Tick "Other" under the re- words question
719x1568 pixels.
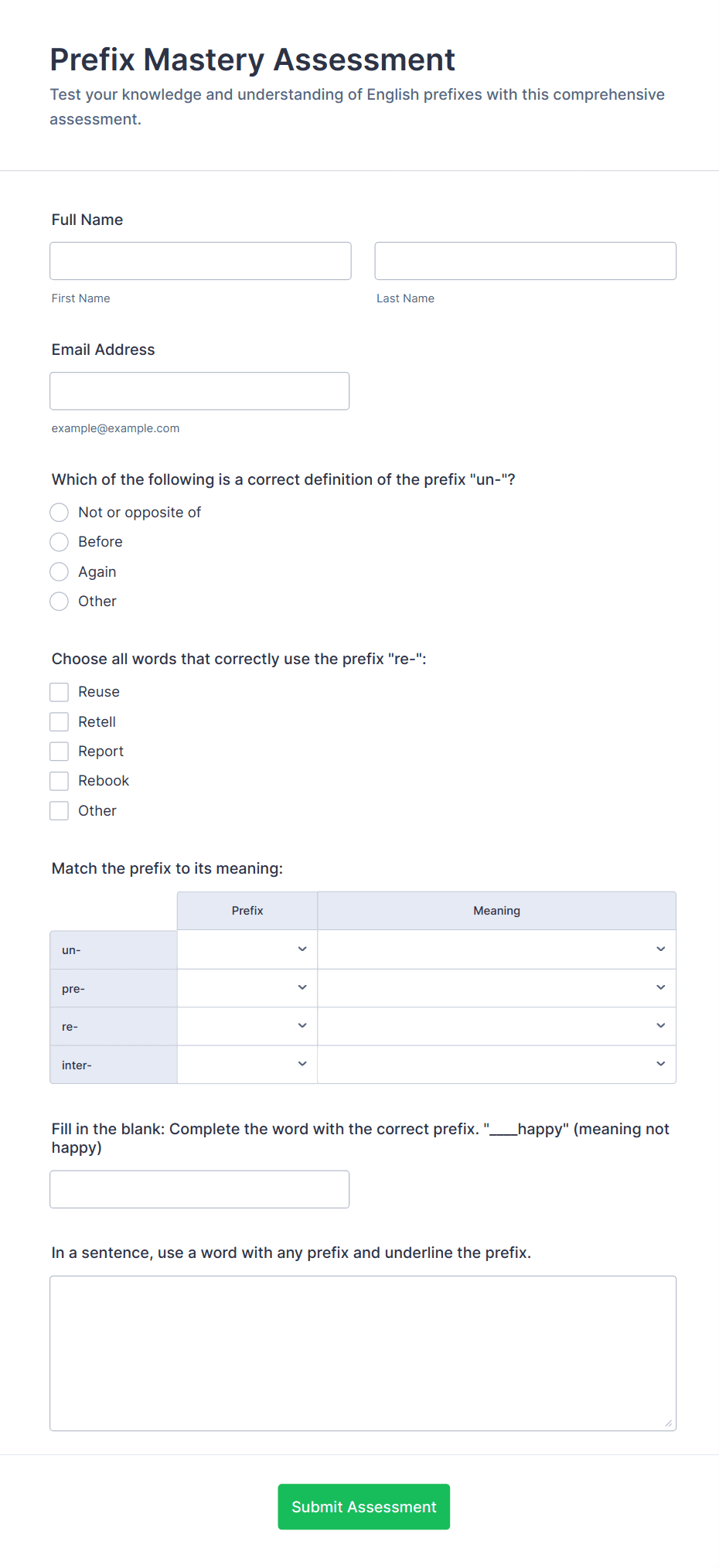point(59,810)
